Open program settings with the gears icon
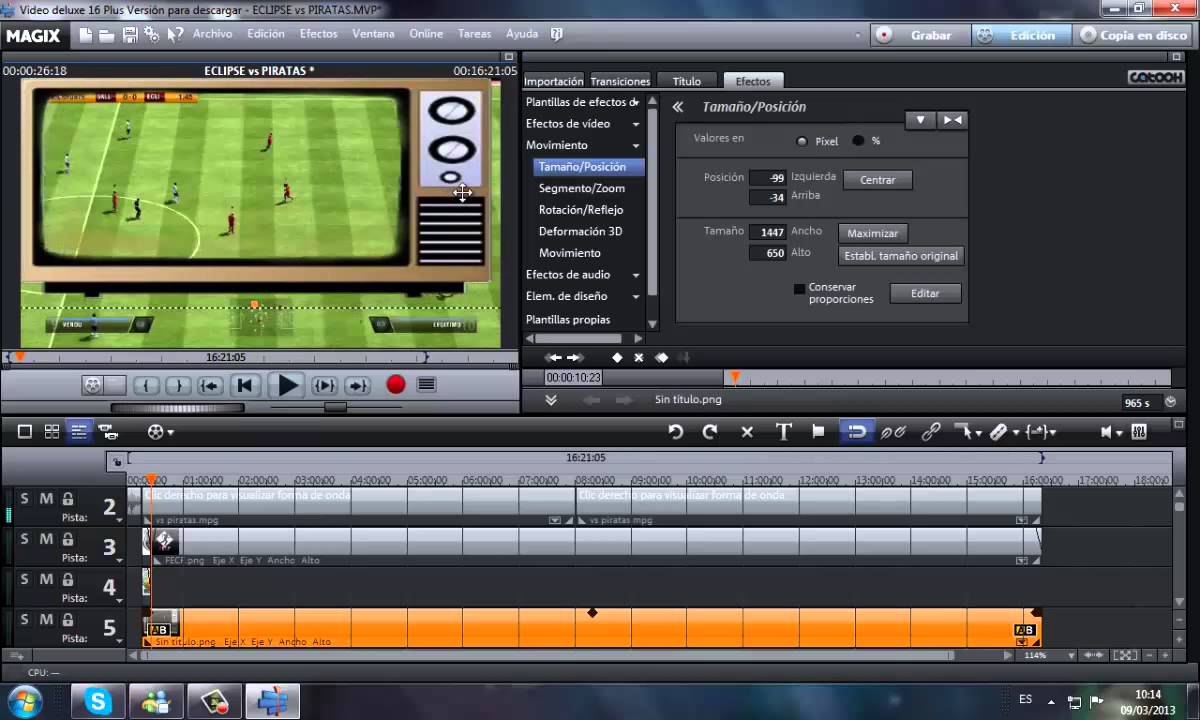Screen dimensions: 1200x720 152,34
